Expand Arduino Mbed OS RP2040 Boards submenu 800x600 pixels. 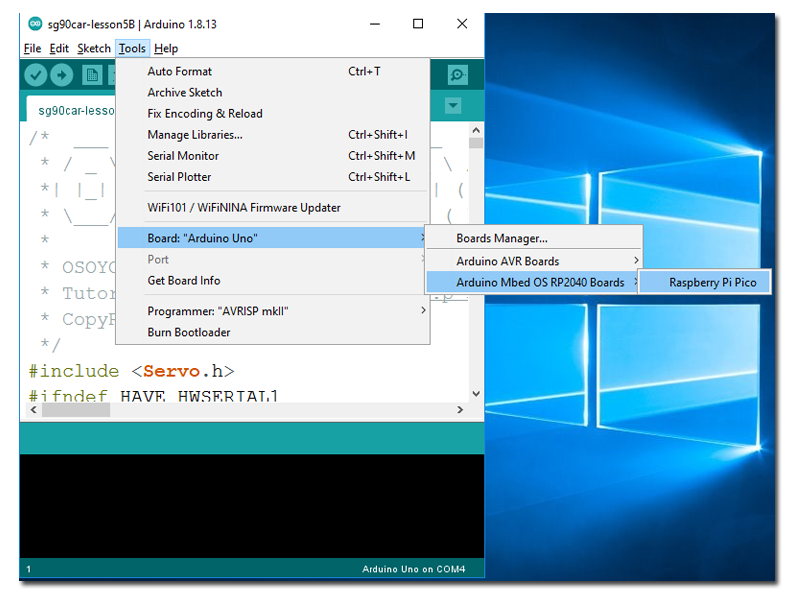[534, 282]
